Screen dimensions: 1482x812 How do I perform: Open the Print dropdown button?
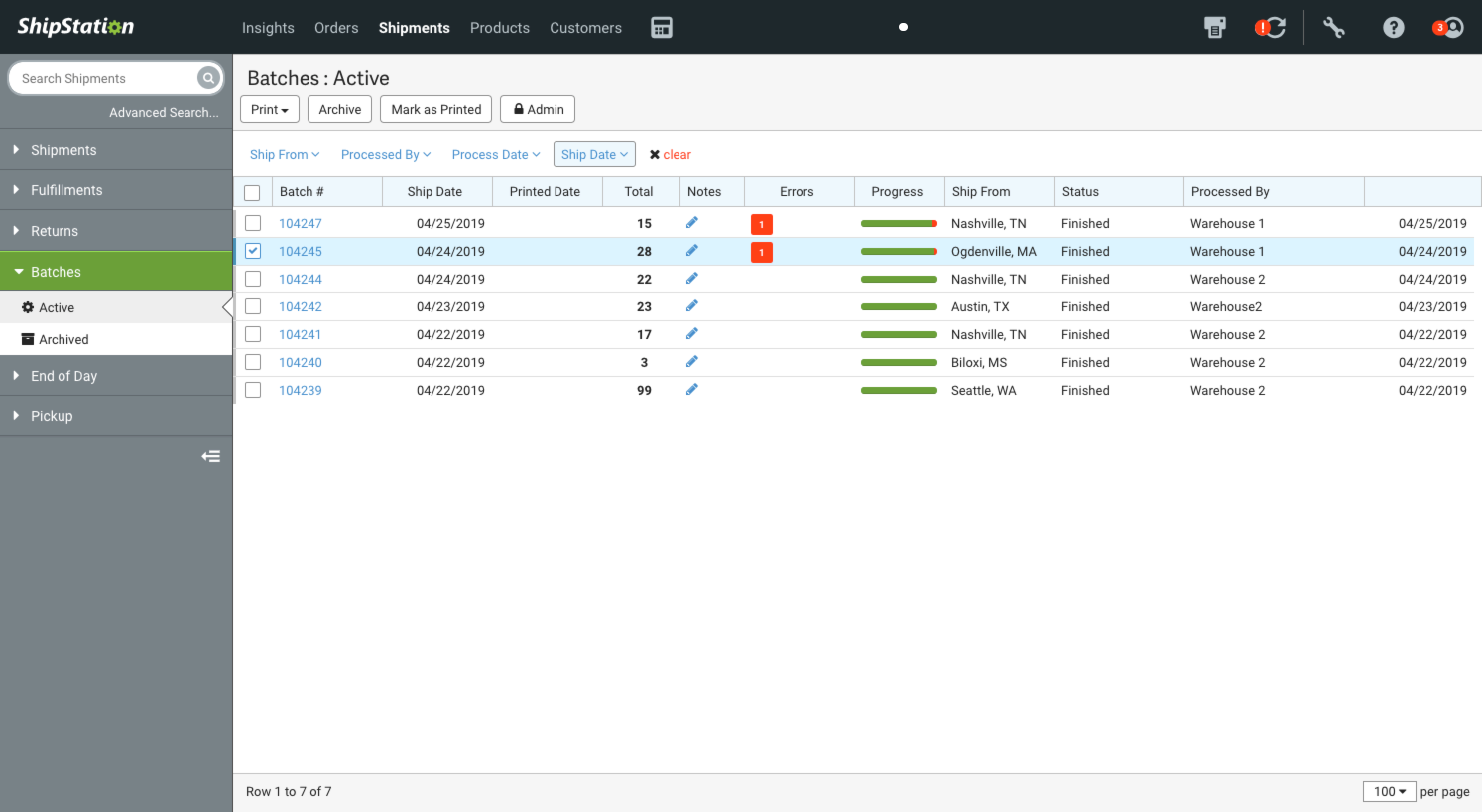269,109
